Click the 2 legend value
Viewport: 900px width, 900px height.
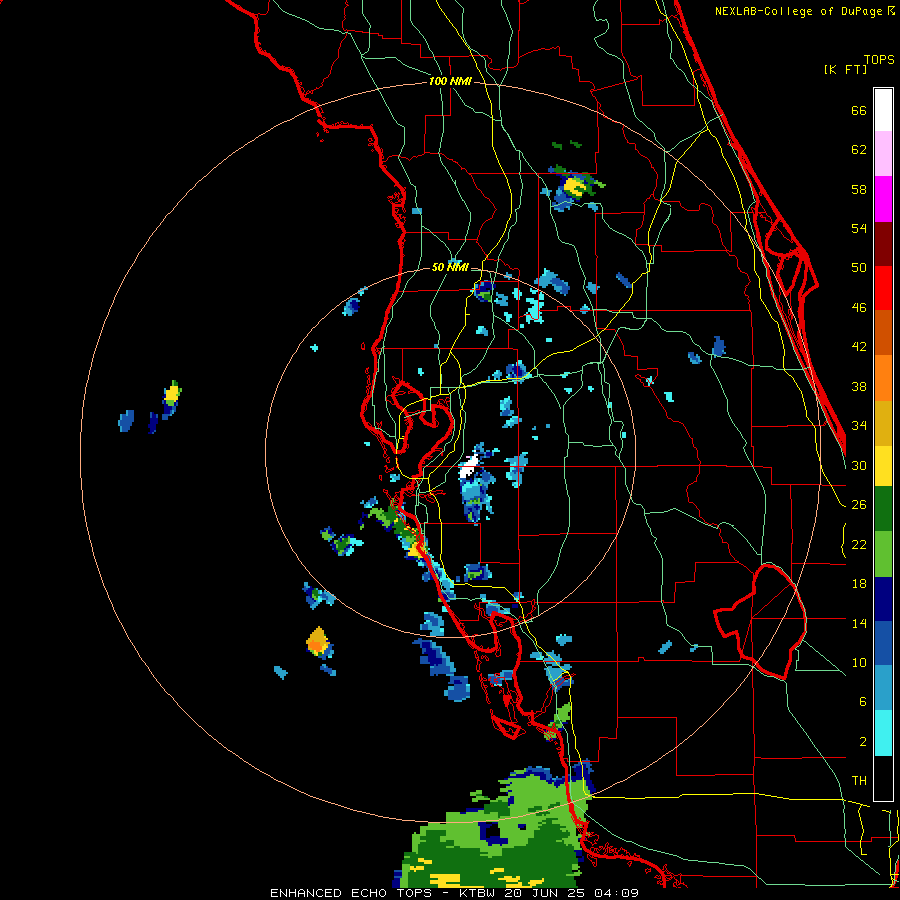863,741
